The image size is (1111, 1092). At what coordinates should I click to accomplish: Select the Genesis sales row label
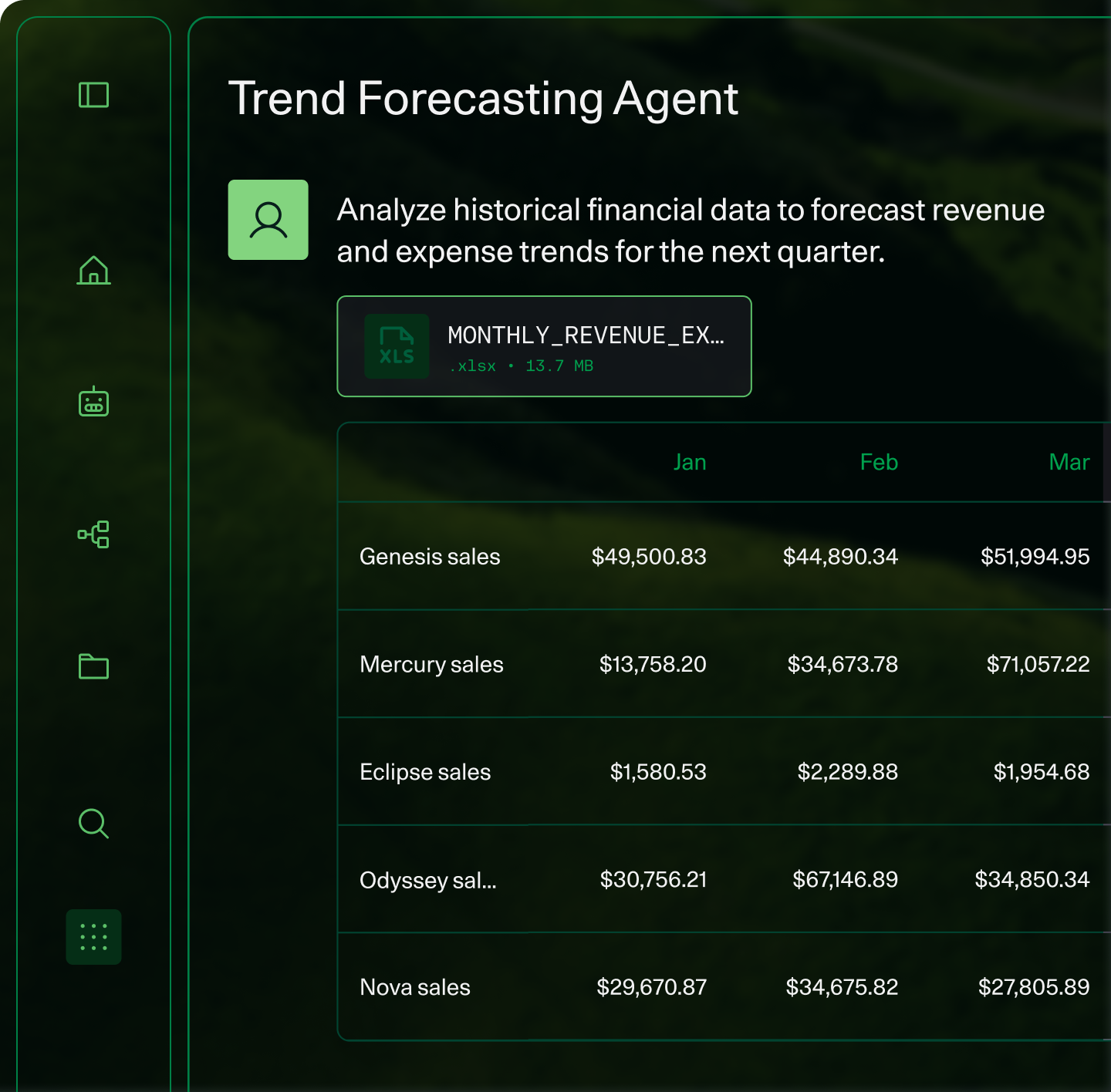point(430,556)
